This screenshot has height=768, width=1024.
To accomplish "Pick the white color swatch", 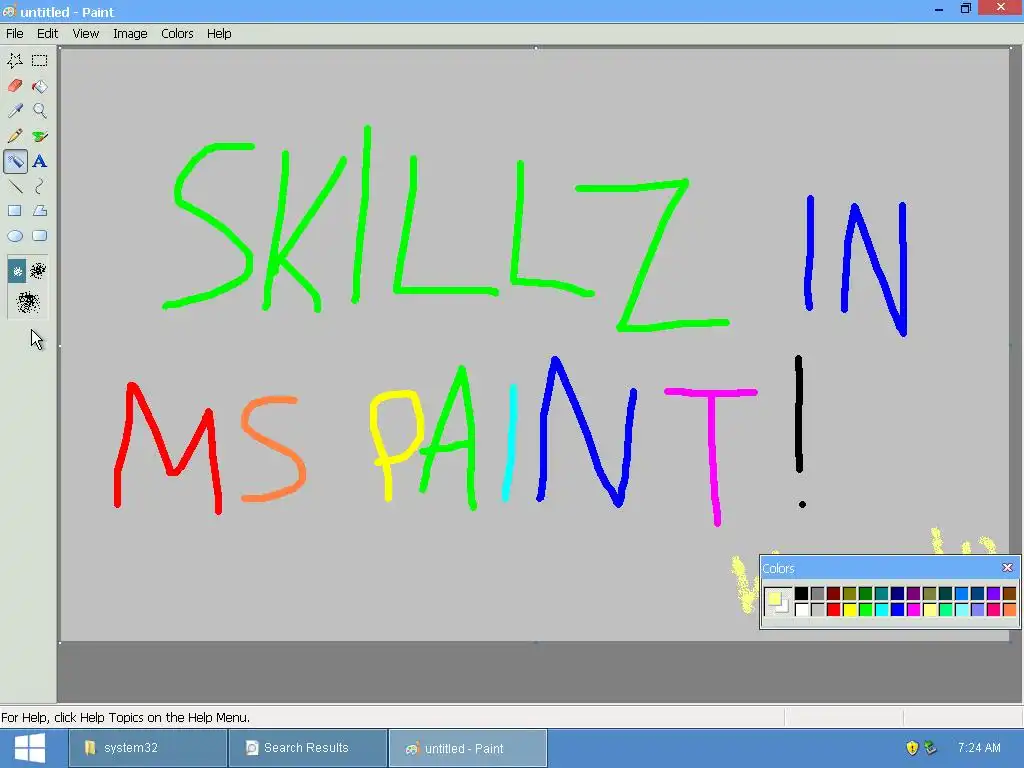I will pos(801,610).
